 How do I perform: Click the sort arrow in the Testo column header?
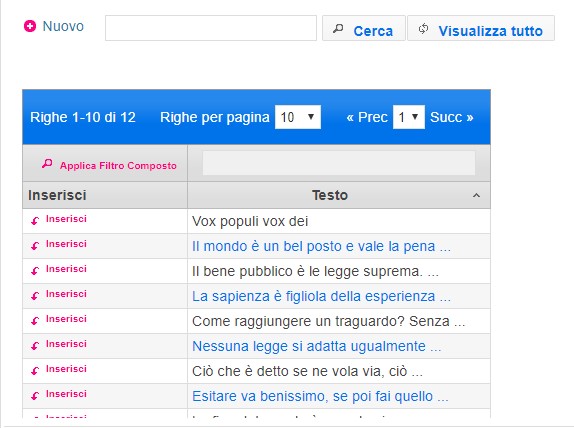point(476,195)
